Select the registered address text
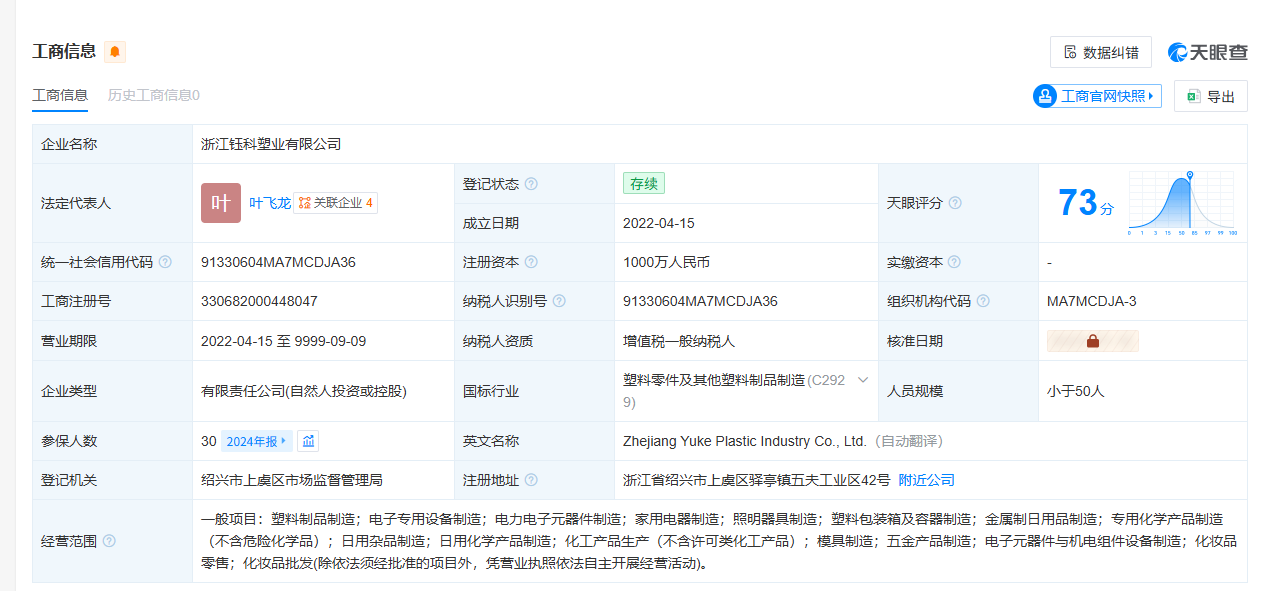This screenshot has width=1263, height=591. [x=756, y=480]
